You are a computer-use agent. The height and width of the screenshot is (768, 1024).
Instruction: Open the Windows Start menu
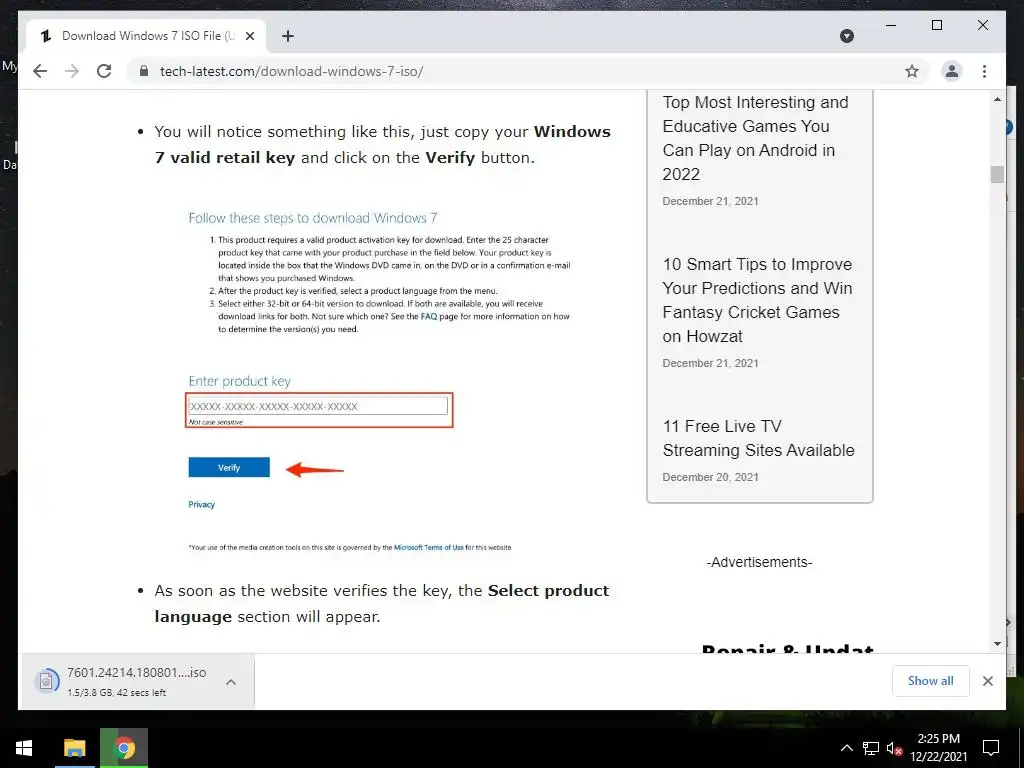coord(24,748)
